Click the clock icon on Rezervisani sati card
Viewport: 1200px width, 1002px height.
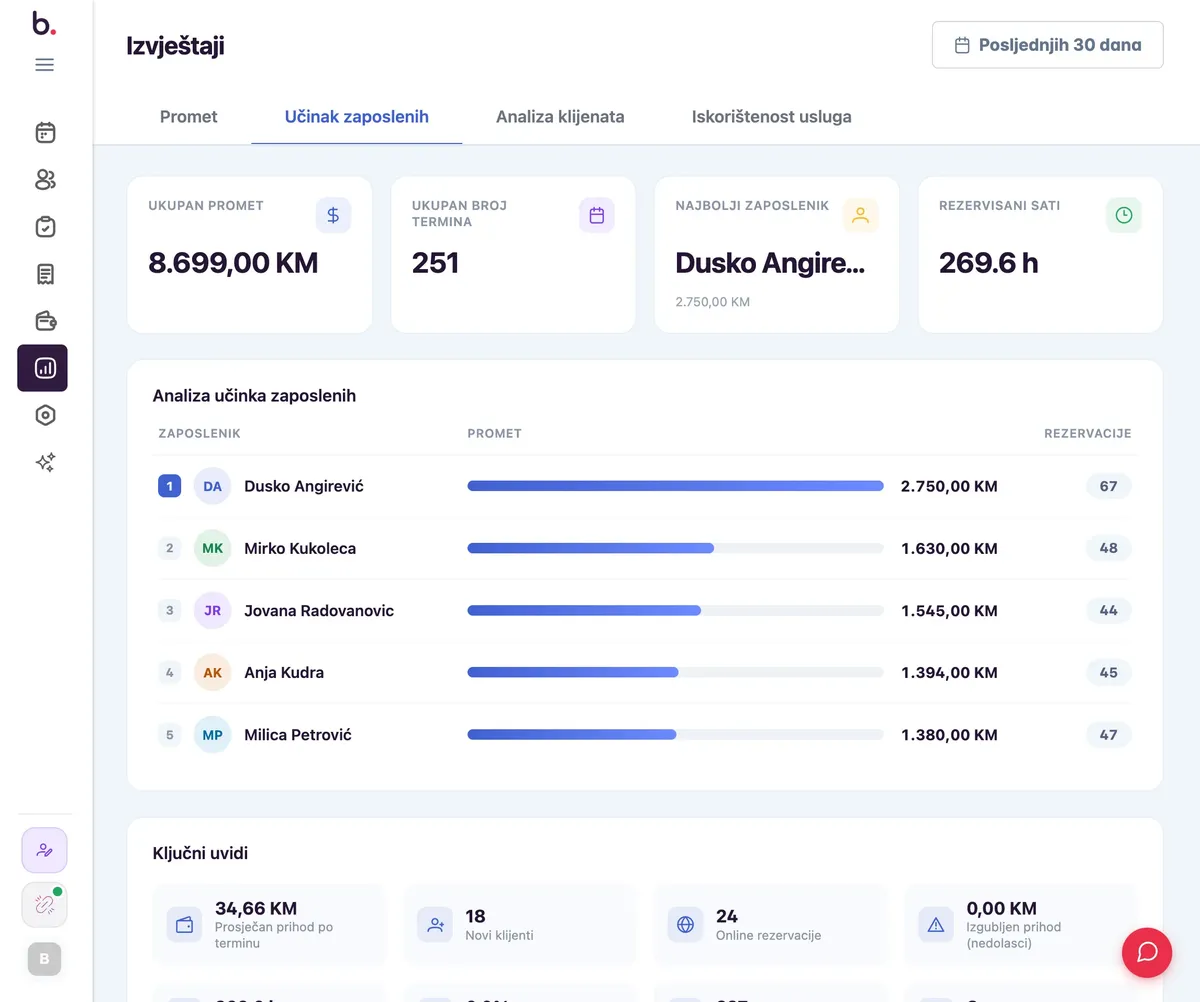click(x=1124, y=215)
